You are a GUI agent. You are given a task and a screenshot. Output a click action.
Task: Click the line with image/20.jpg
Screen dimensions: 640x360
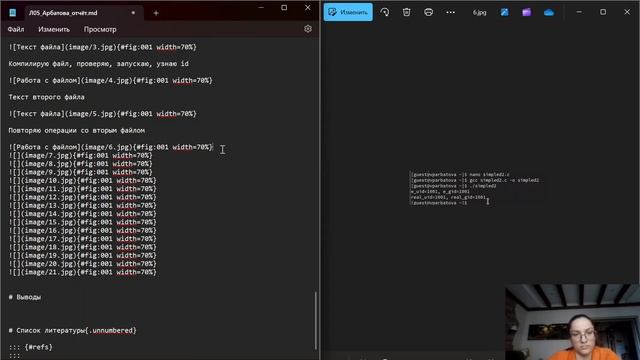coord(82,264)
